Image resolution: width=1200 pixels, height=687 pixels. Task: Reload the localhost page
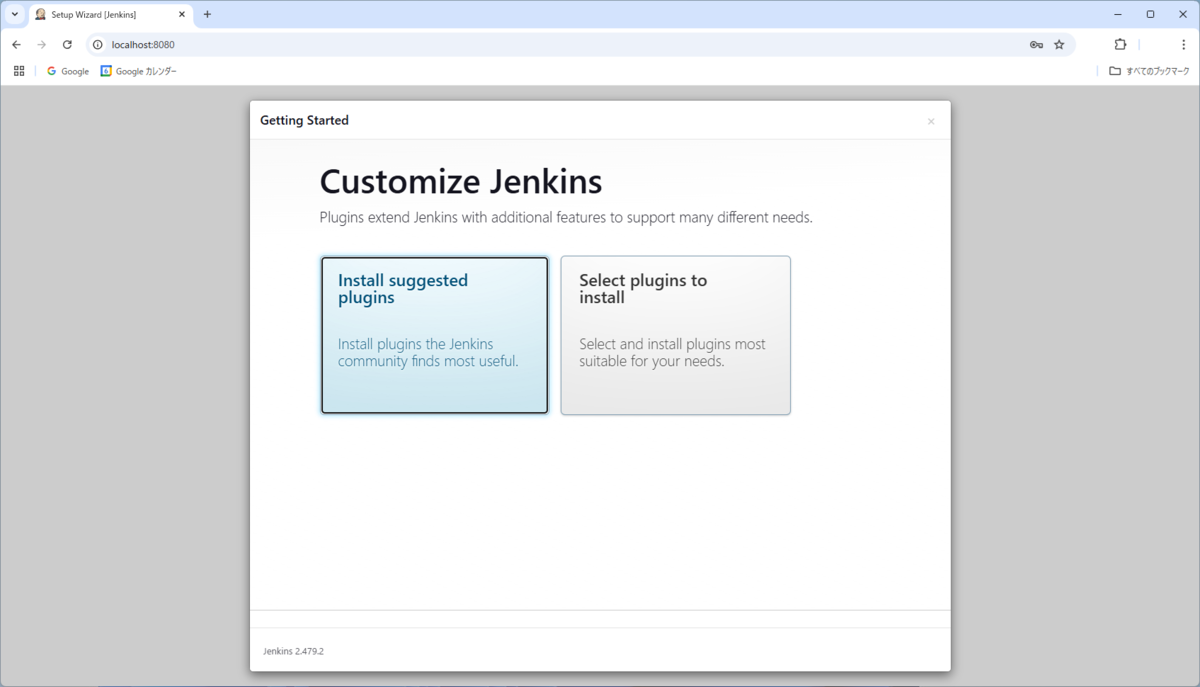click(67, 45)
